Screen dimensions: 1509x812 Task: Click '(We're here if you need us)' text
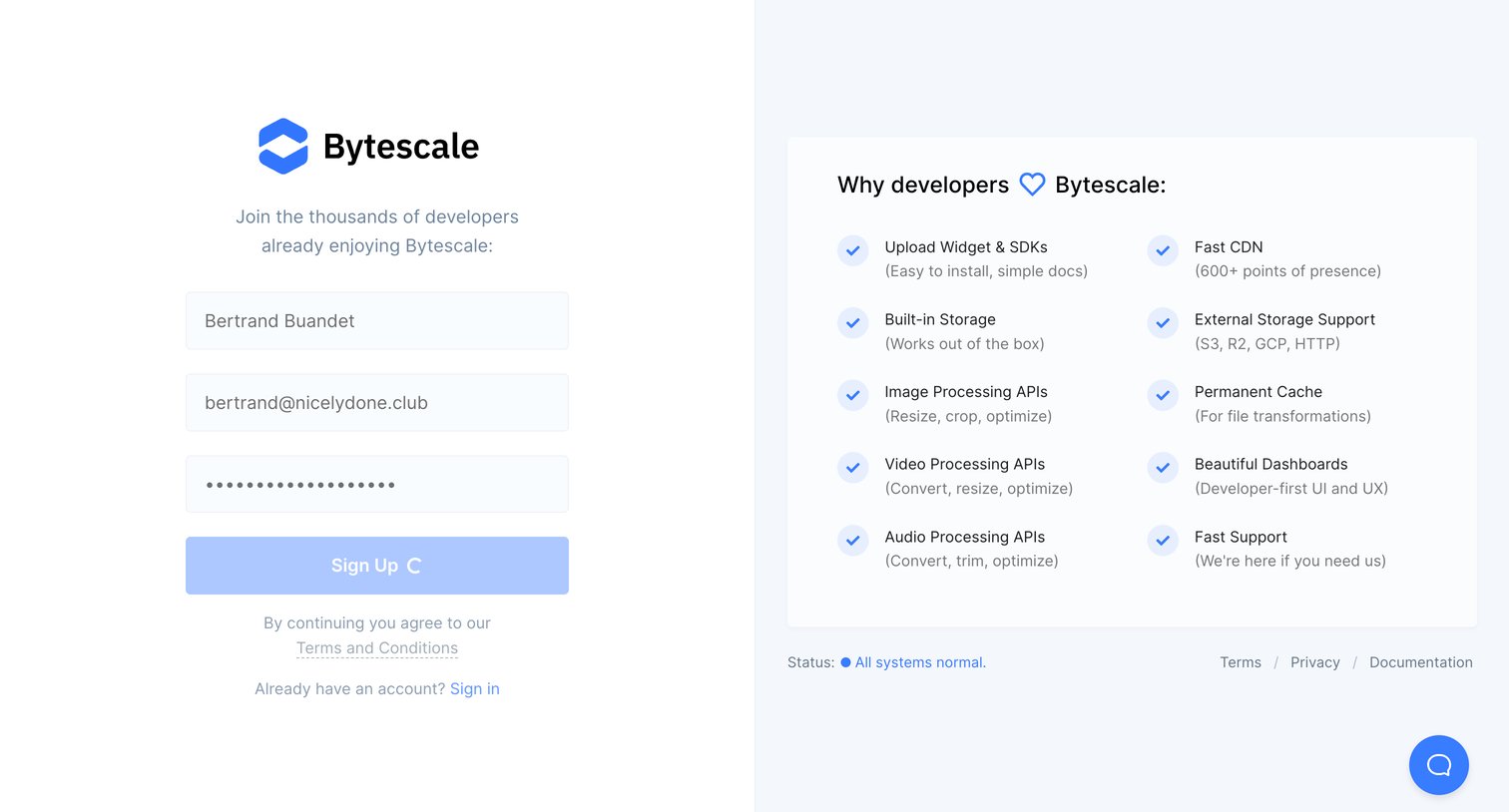(x=1290, y=561)
